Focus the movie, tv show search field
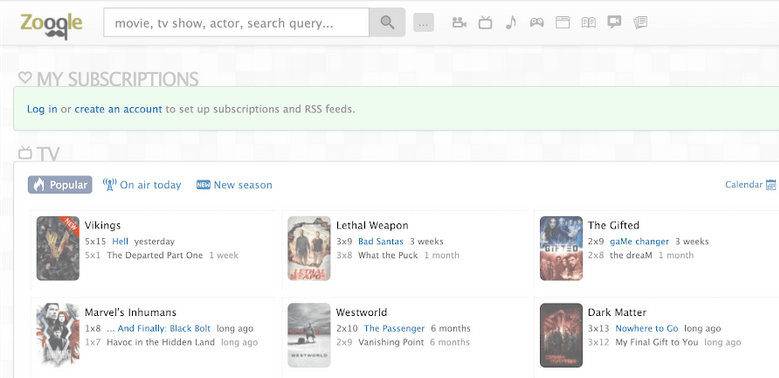Viewport: 779px width, 378px height. 236,22
